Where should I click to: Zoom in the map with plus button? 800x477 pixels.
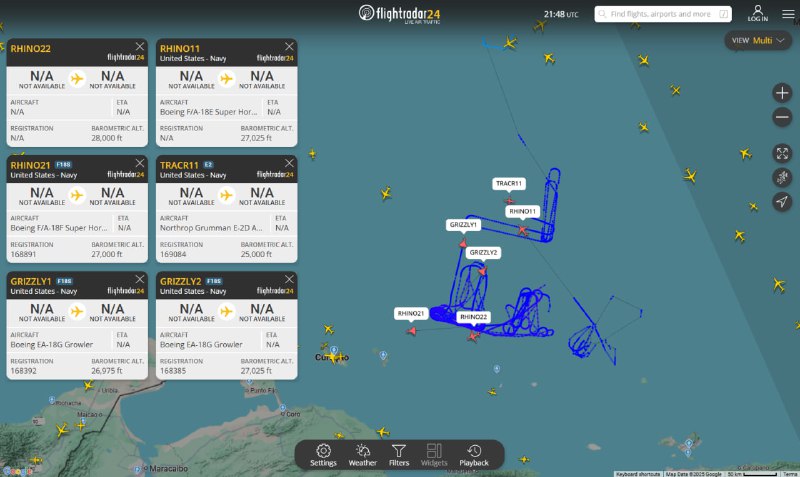click(782, 93)
